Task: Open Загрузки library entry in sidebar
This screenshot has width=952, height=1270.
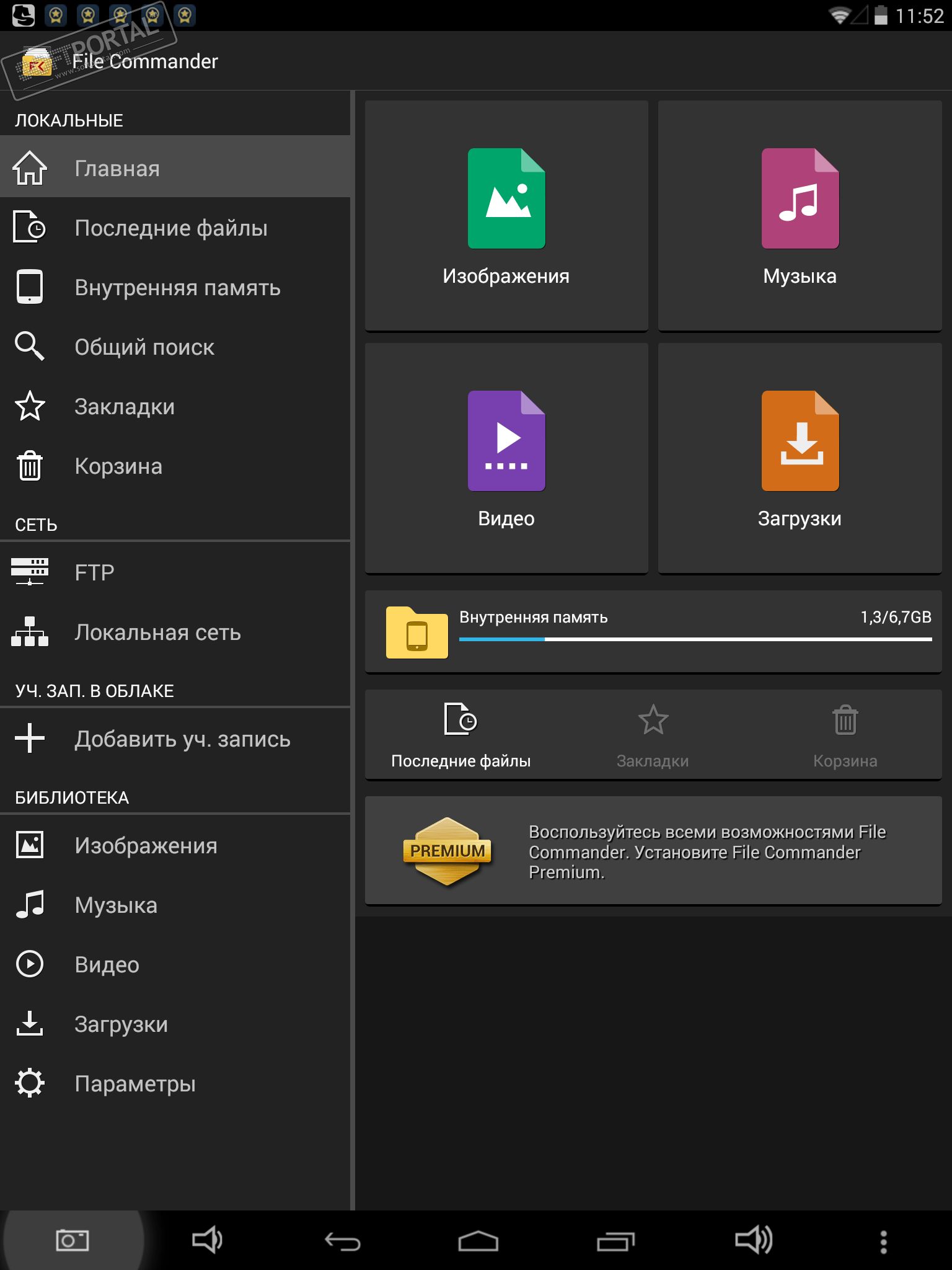Action: pos(175,1024)
